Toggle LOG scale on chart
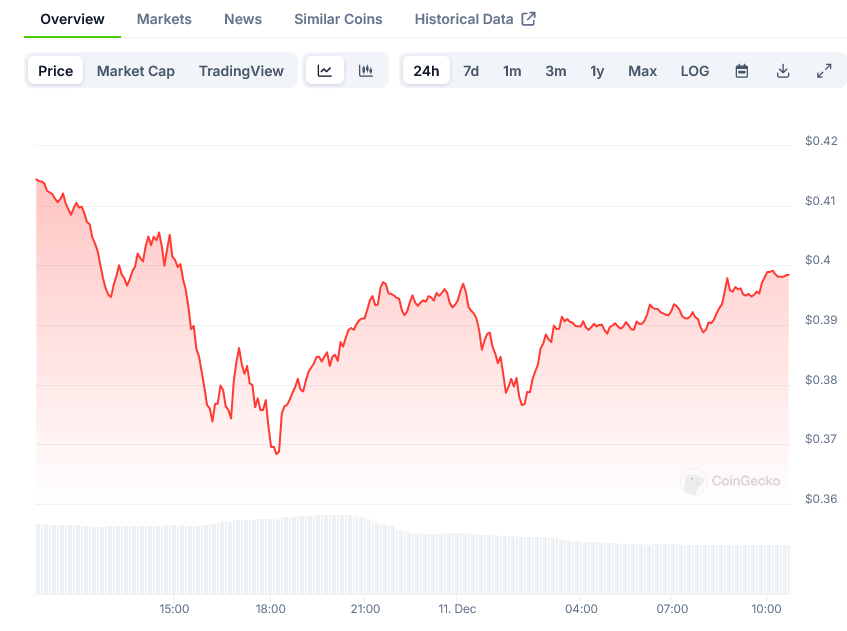 (x=695, y=71)
